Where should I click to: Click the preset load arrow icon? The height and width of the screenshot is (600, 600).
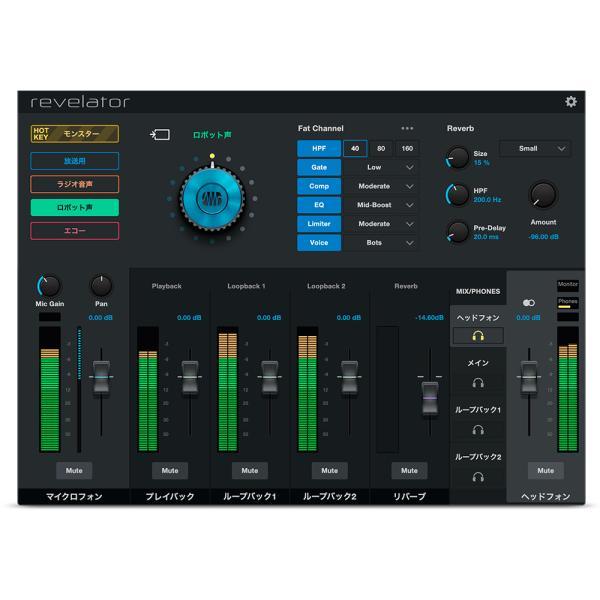point(160,135)
